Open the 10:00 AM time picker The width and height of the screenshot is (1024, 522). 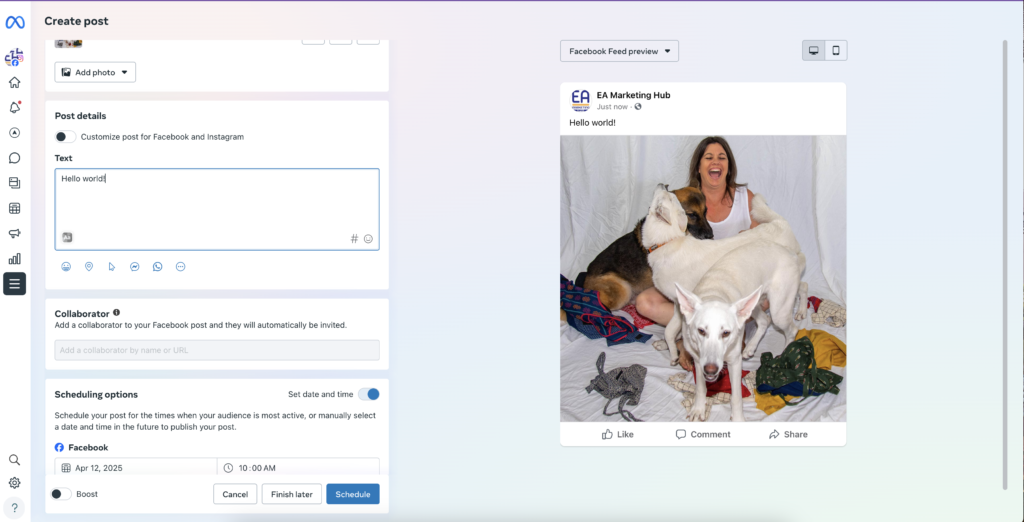(x=298, y=468)
